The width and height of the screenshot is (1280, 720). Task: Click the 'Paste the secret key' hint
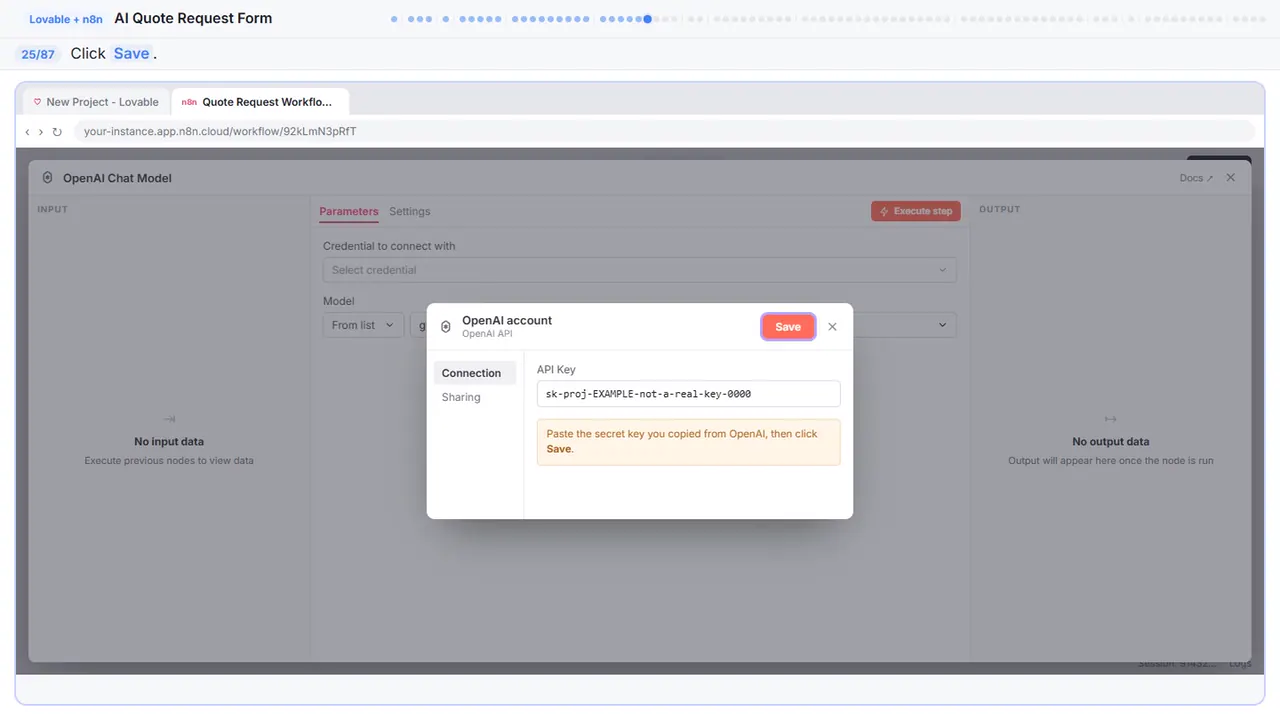pyautogui.click(x=688, y=441)
